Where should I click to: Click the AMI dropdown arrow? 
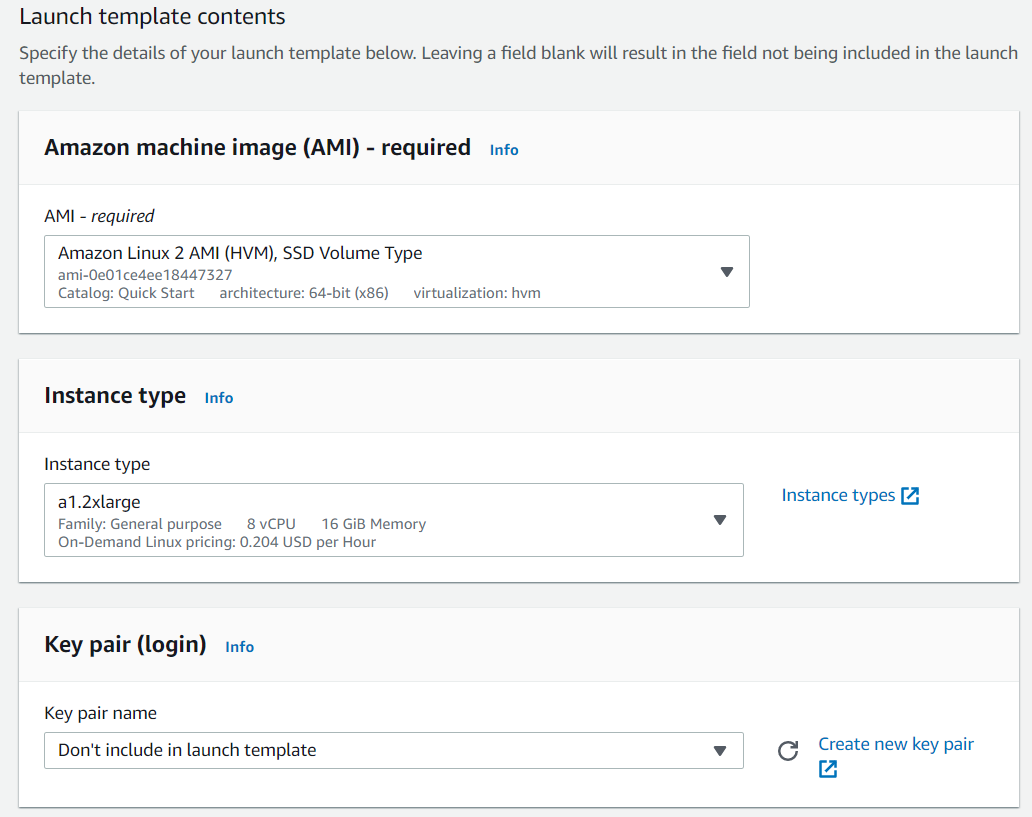tap(727, 272)
